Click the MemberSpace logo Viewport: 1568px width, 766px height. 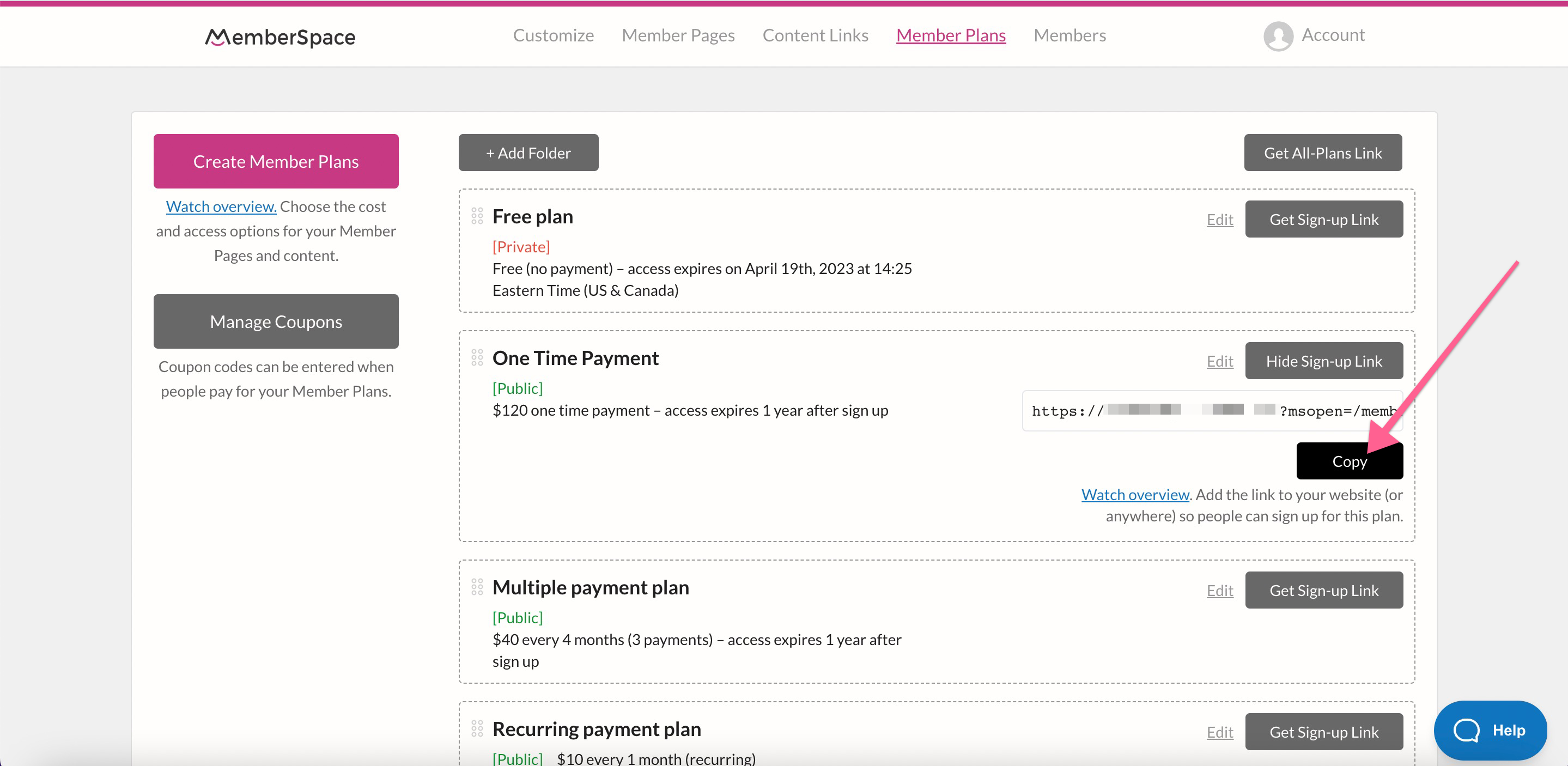279,37
